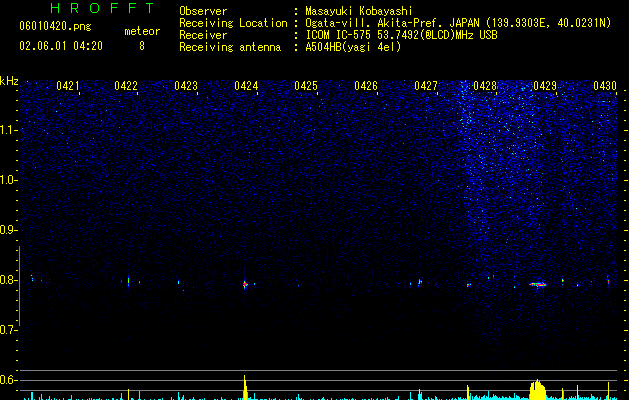This screenshot has width=629, height=400.
Task: Click the 0421 time marker
Action: pos(68,86)
